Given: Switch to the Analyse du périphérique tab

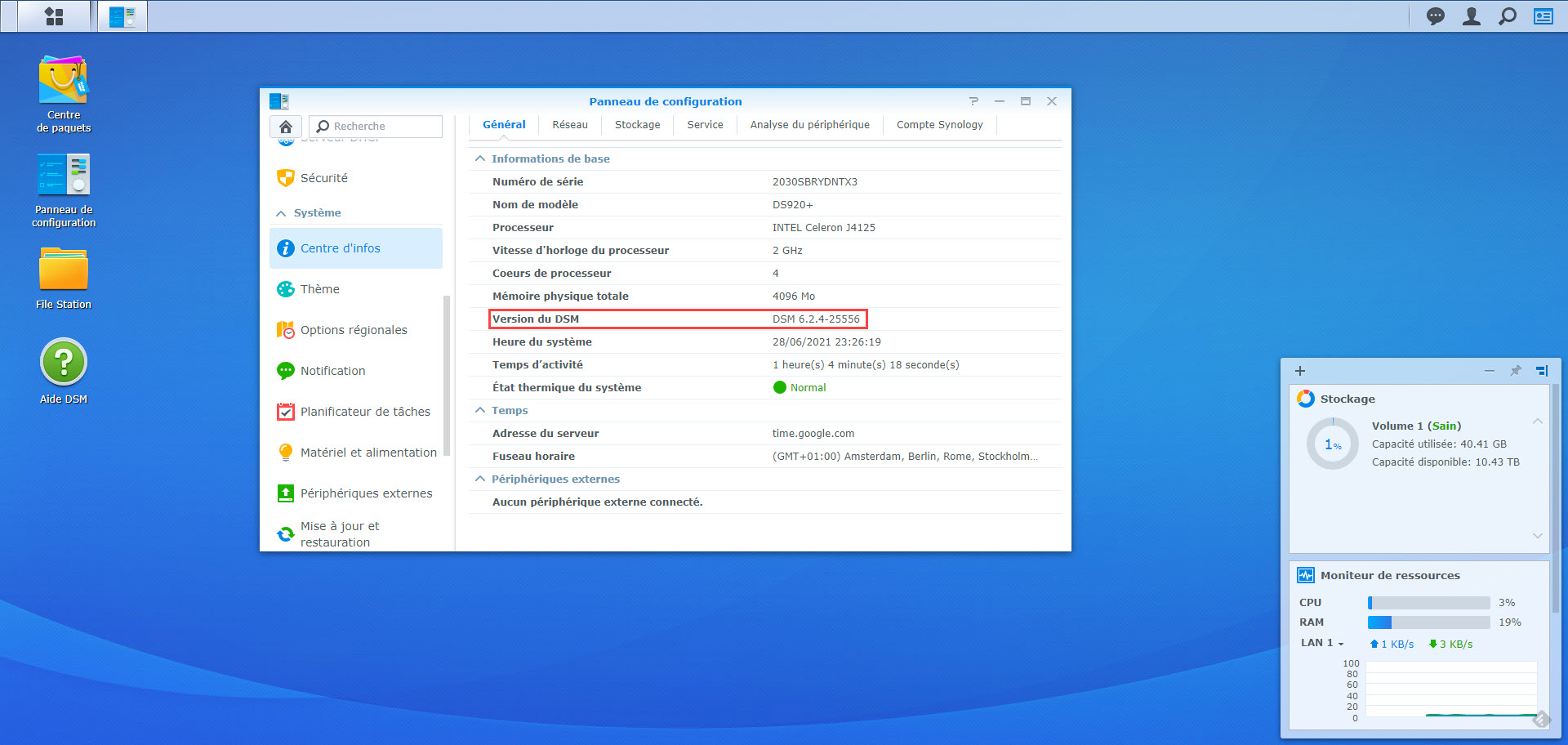Looking at the screenshot, I should tap(810, 125).
